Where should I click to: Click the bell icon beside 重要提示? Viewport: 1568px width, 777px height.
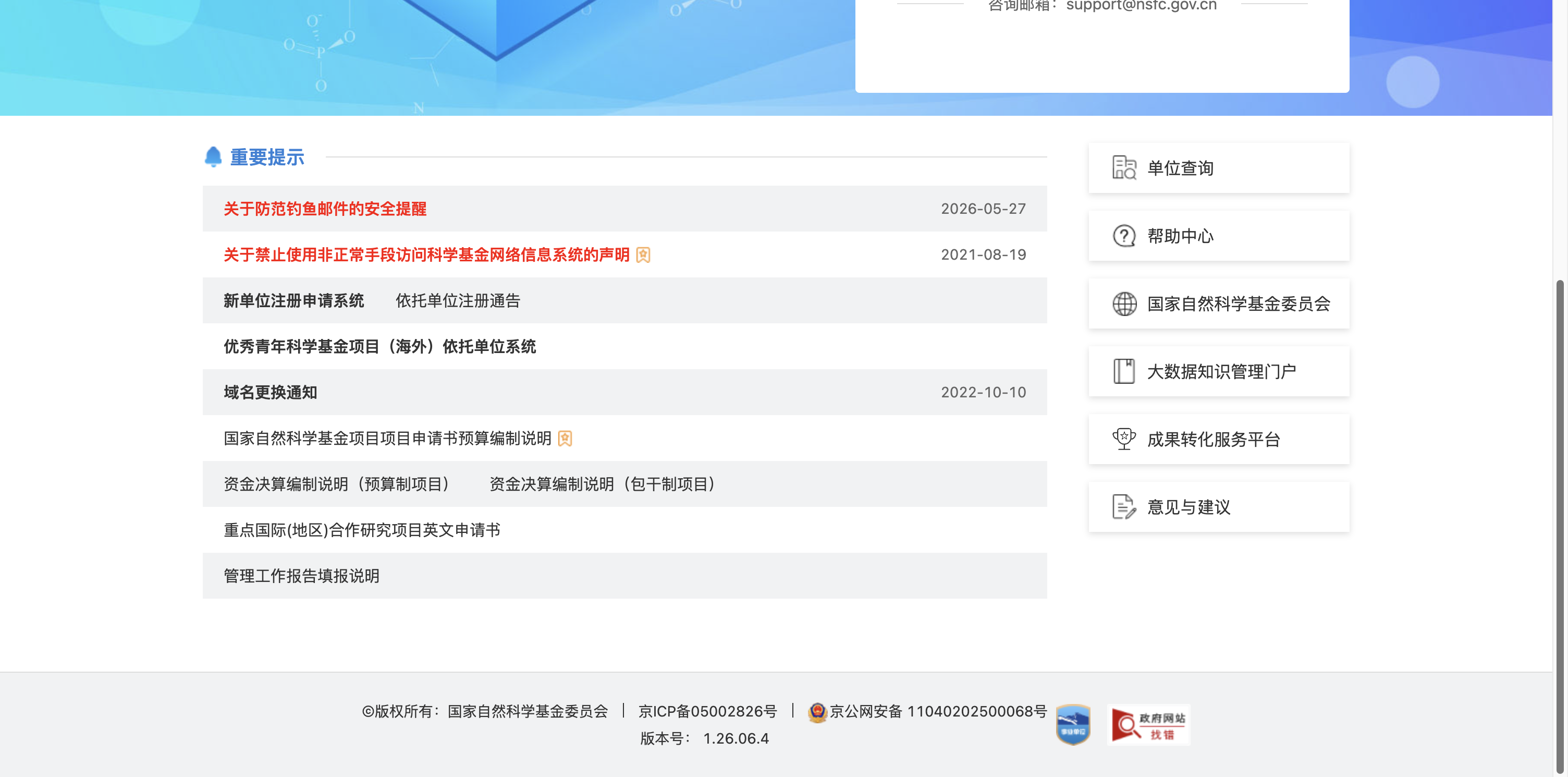(x=213, y=156)
